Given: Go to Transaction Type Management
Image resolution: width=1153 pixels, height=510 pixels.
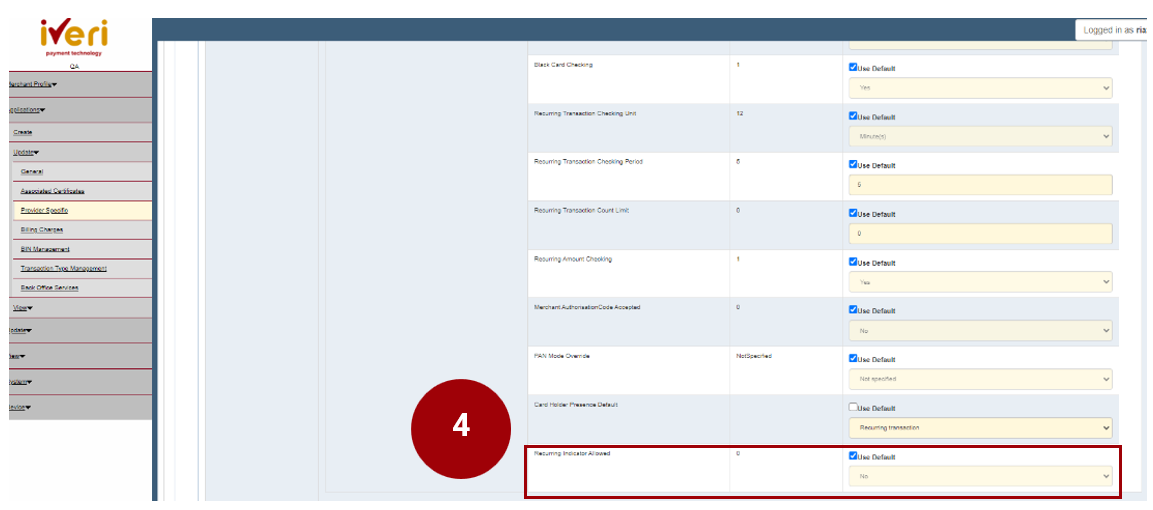Looking at the screenshot, I should click(x=63, y=269).
